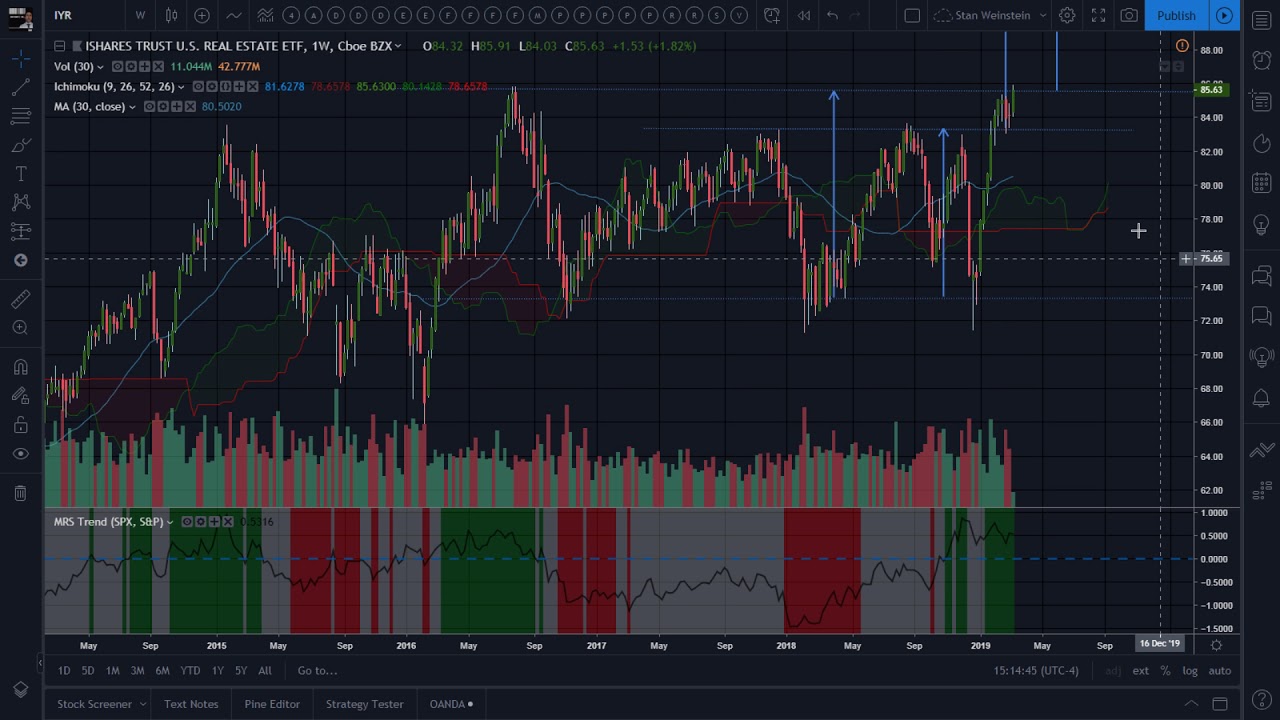The image size is (1280, 720).
Task: Open the notifications bell panel
Action: click(1262, 399)
